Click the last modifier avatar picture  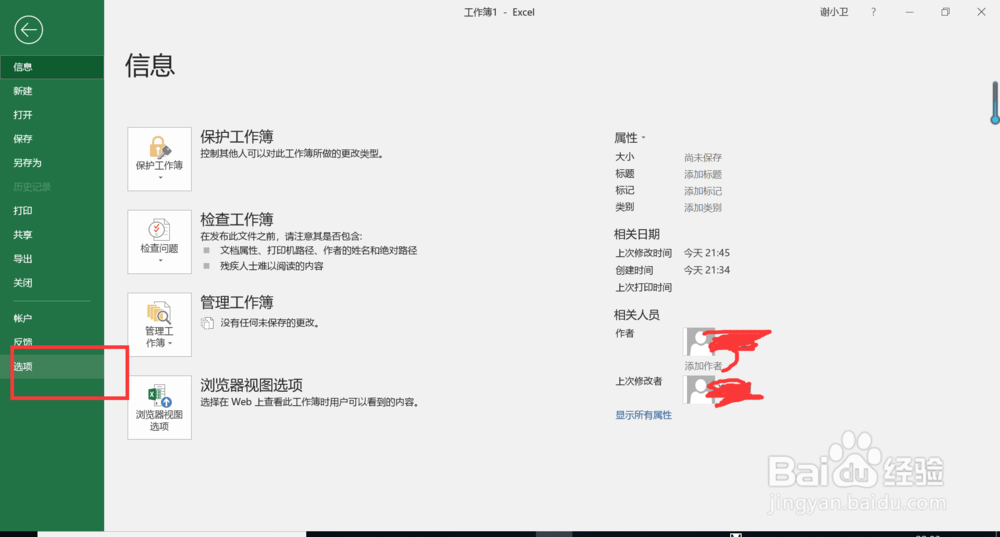pyautogui.click(x=699, y=390)
